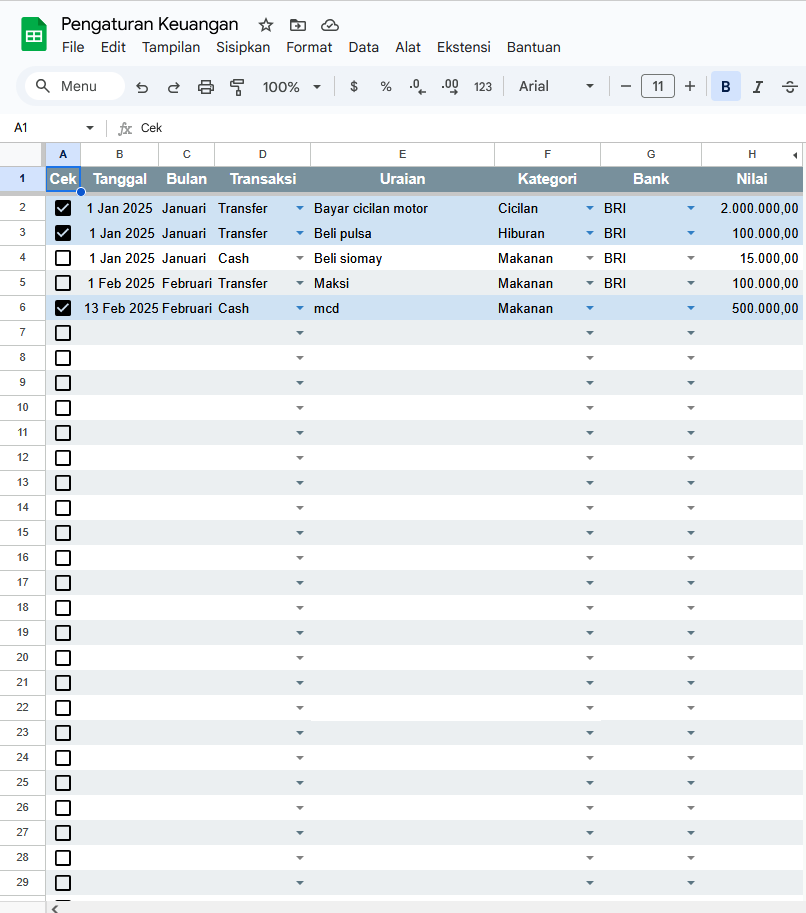The width and height of the screenshot is (806, 913).
Task: Increase font size with plus
Action: [x=690, y=86]
